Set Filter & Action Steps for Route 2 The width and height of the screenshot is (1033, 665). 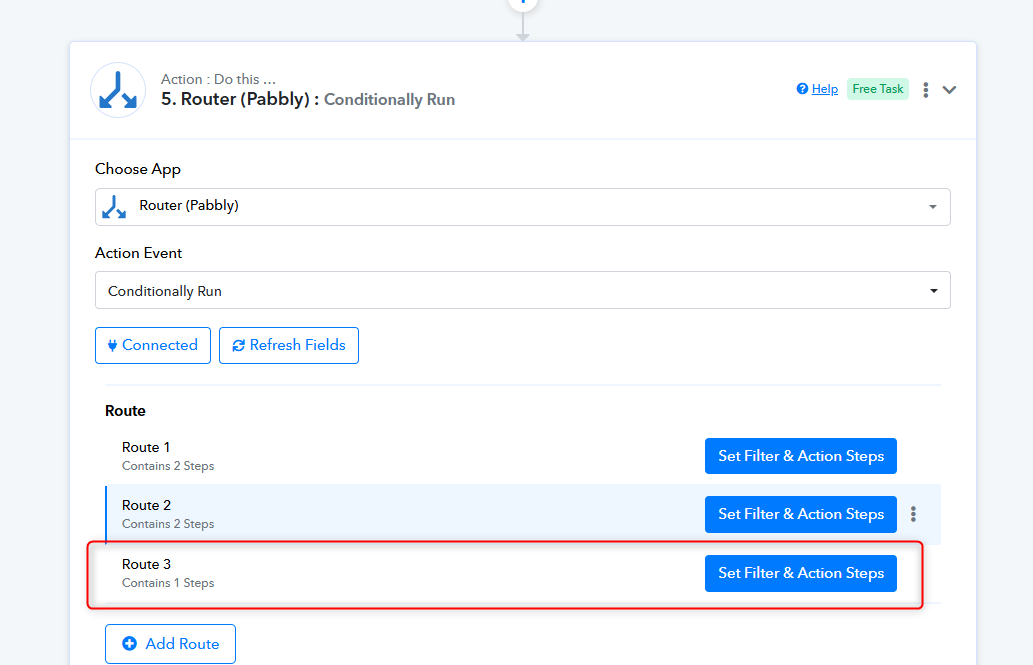tap(800, 514)
